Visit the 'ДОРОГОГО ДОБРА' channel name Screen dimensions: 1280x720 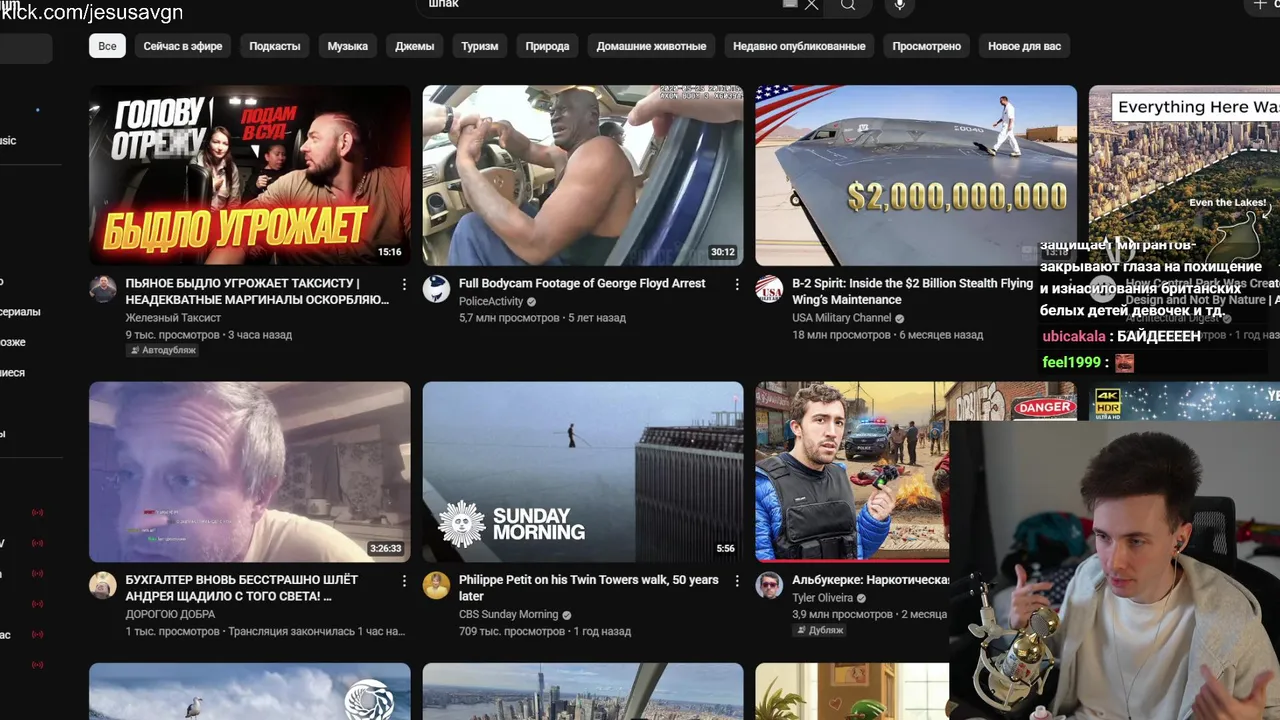click(170, 614)
